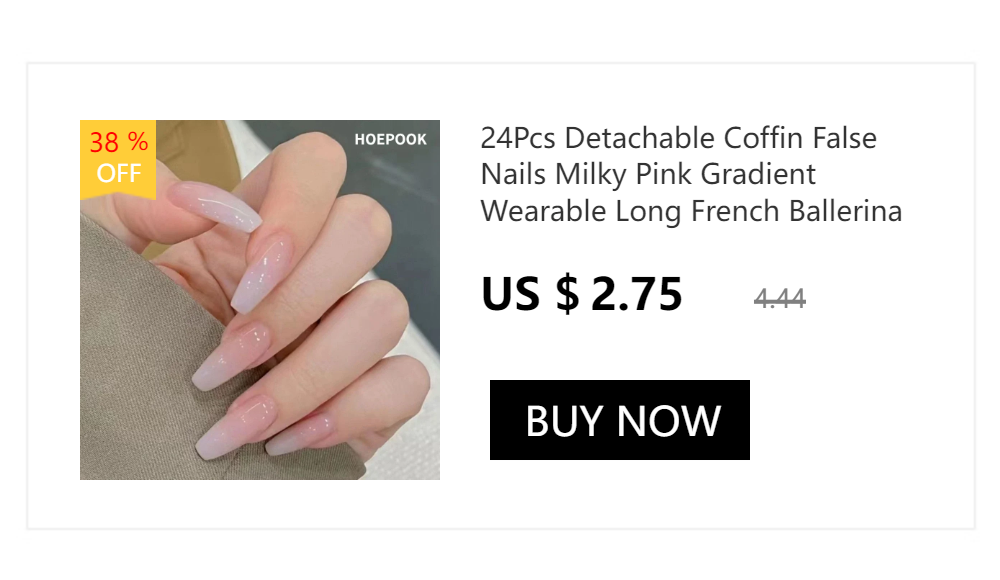Image resolution: width=1000 pixels, height=580 pixels.
Task: Click the US $ currency label
Action: pyautogui.click(x=530, y=294)
